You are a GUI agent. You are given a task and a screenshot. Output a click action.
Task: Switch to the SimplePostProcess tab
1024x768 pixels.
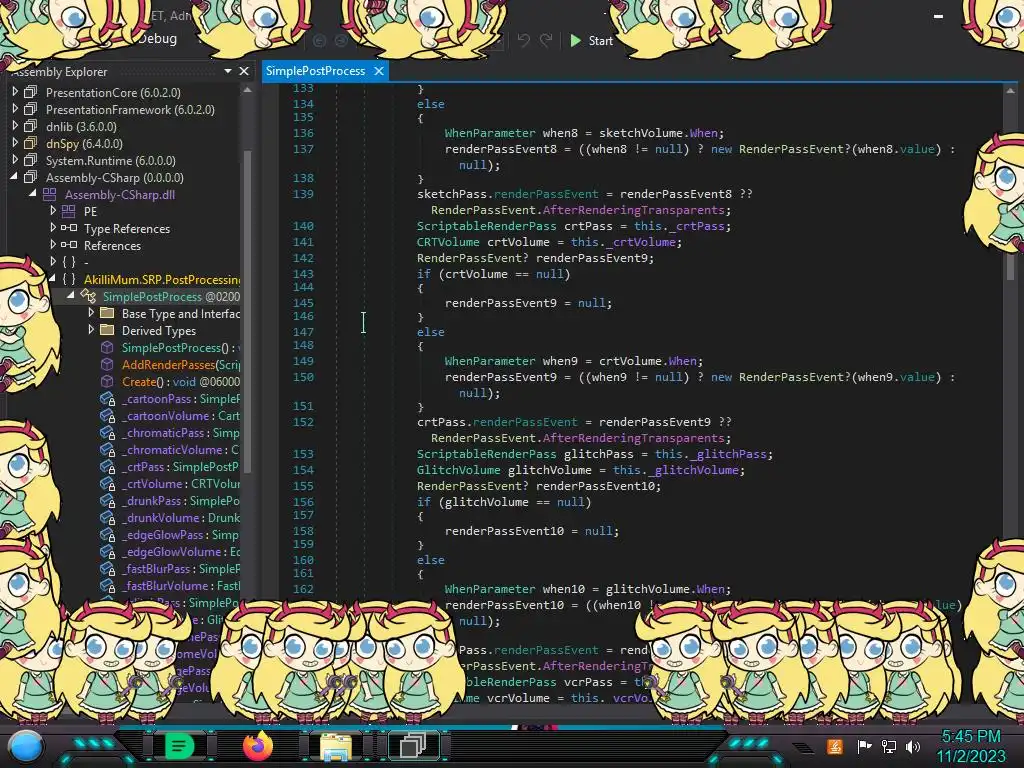(315, 71)
